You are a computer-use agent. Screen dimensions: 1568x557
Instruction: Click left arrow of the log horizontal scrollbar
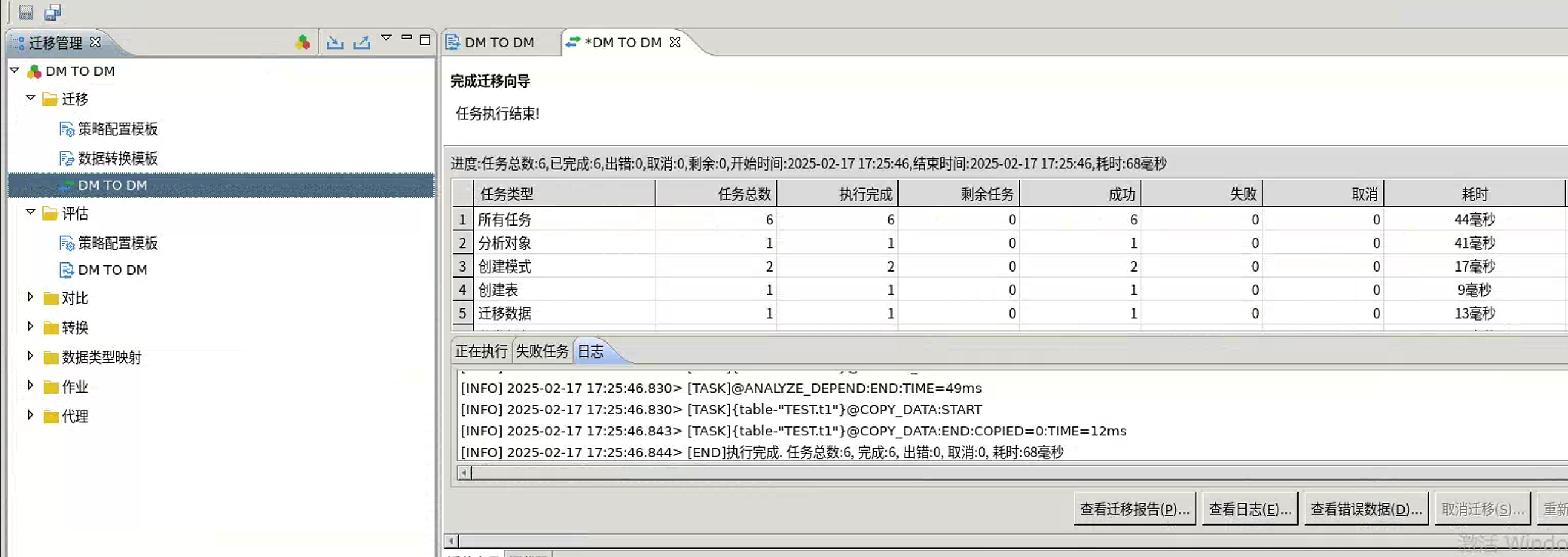(x=464, y=472)
